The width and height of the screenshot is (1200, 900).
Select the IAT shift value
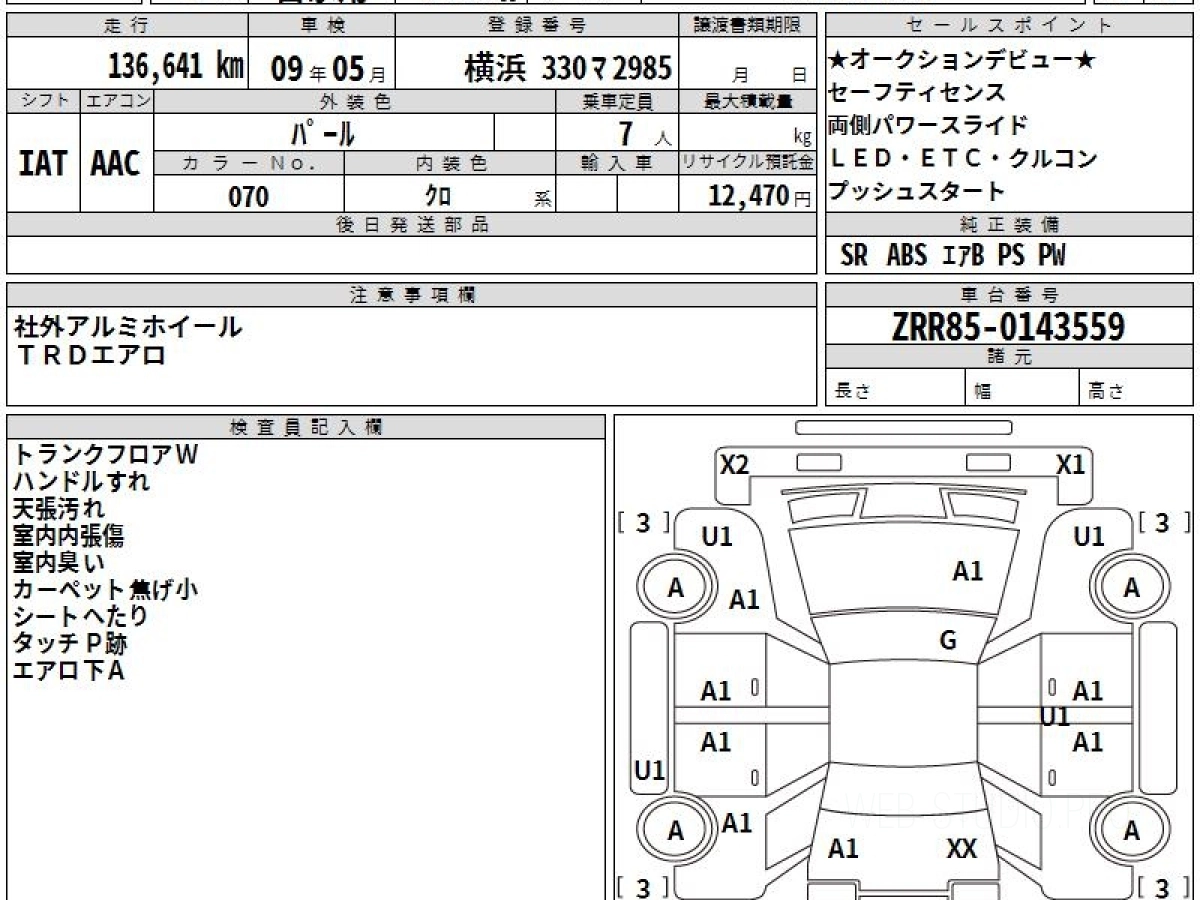click(x=43, y=163)
